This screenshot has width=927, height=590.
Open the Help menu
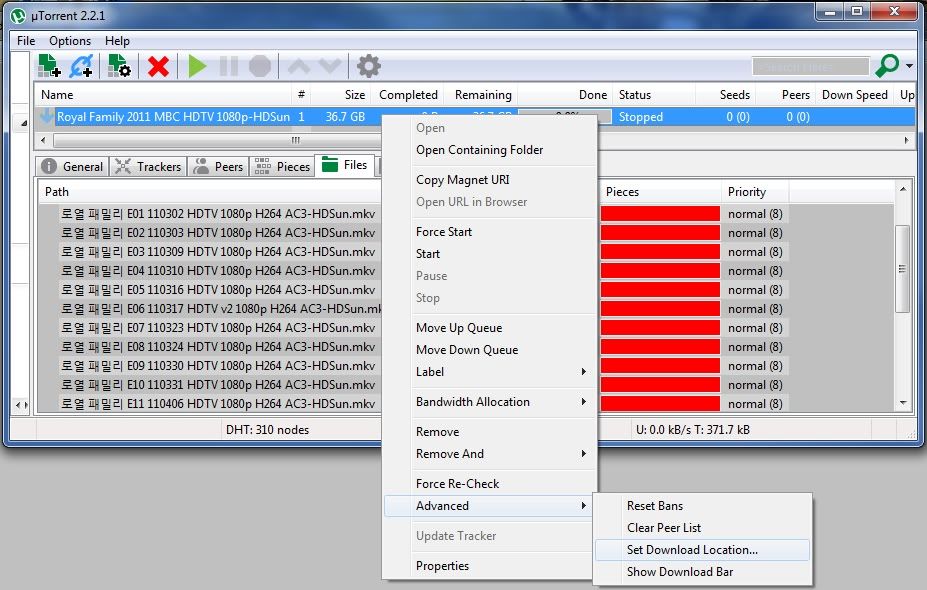click(117, 41)
